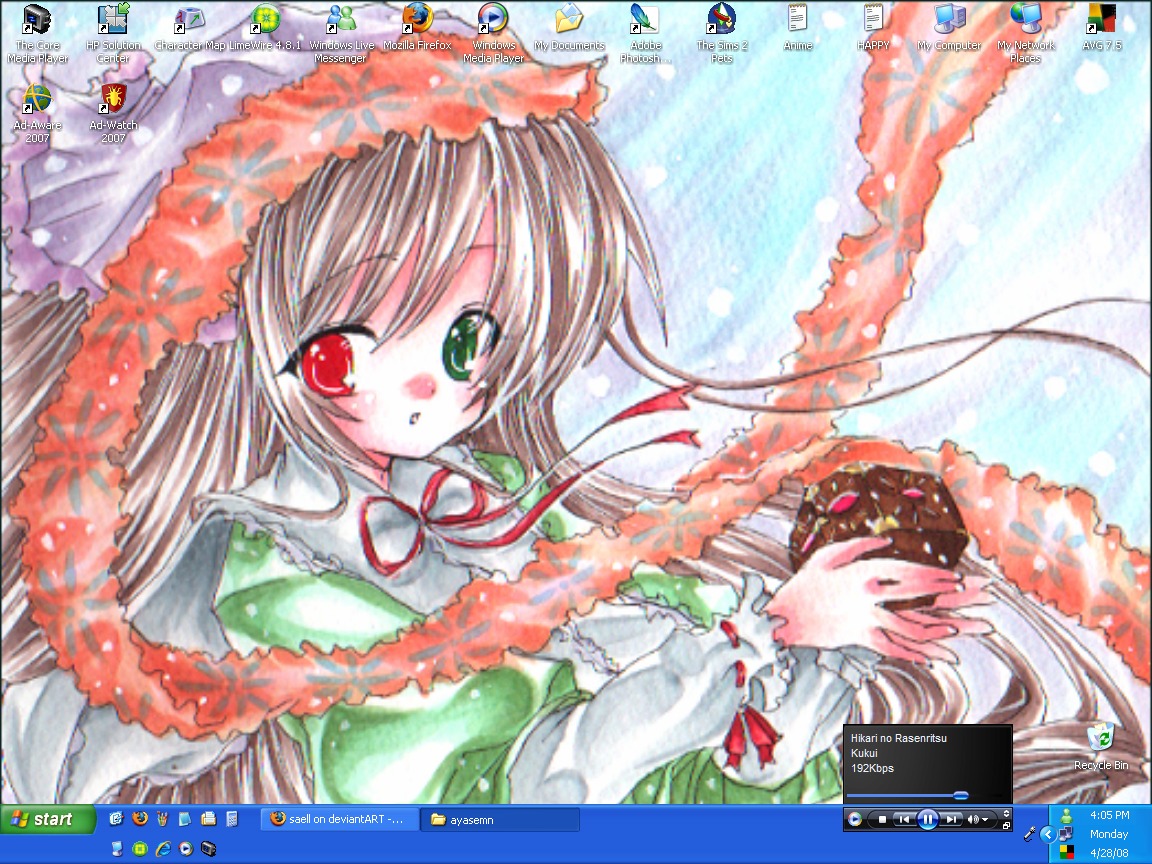Viewport: 1152px width, 864px height.
Task: Click the blue monitor icon in Quick Launch
Action: [117, 849]
